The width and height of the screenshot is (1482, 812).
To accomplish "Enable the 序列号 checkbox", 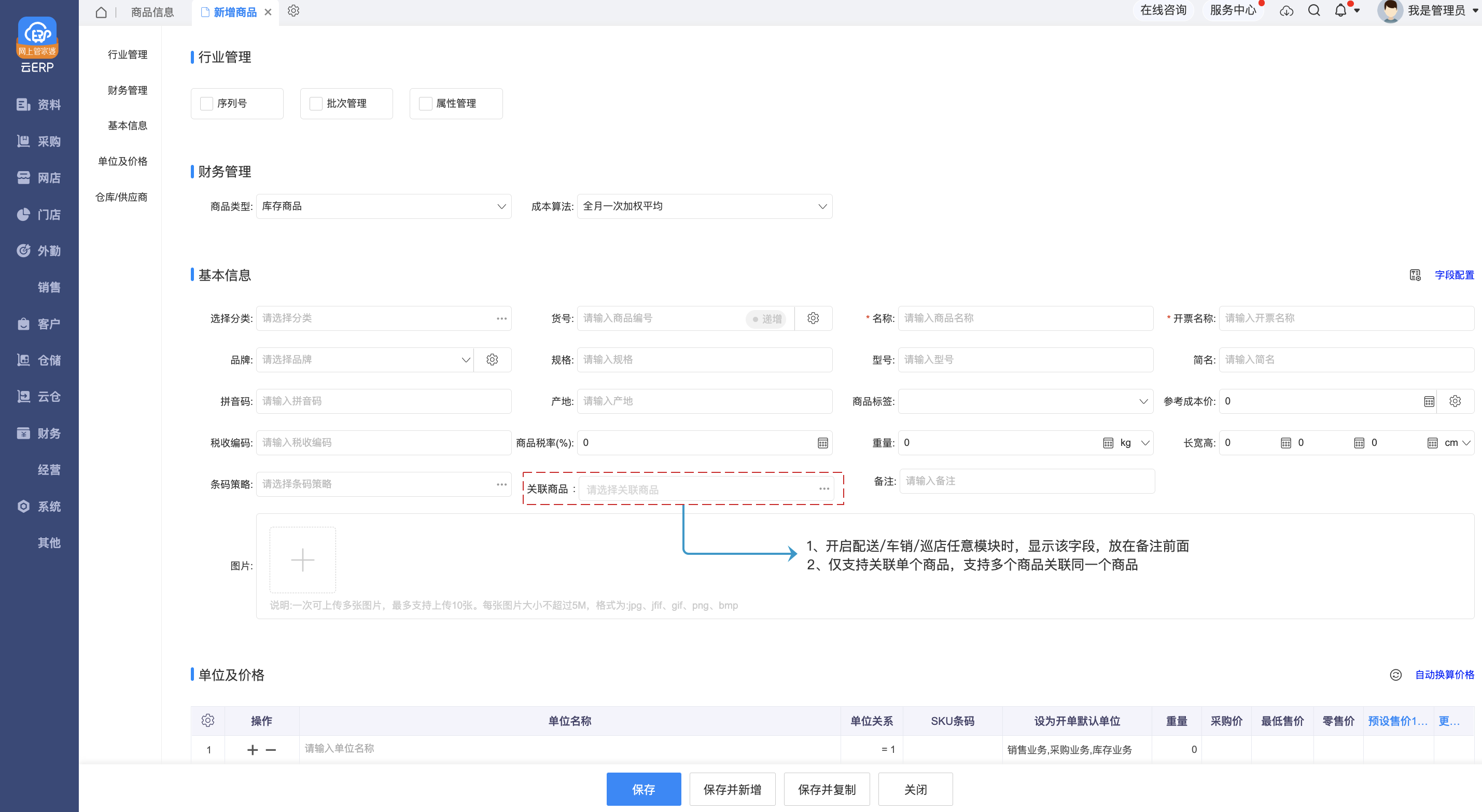I will pyautogui.click(x=206, y=104).
